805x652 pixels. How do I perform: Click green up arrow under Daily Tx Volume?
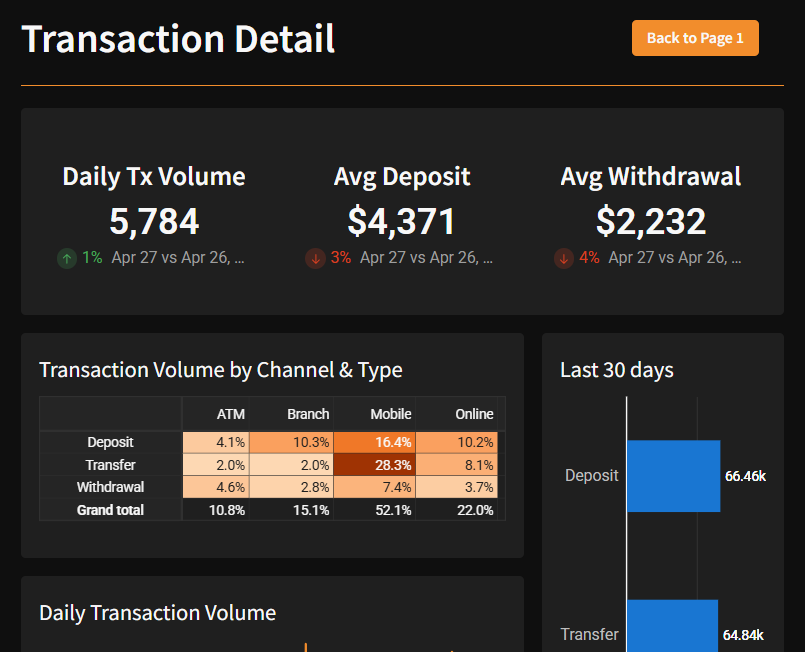[x=67, y=258]
